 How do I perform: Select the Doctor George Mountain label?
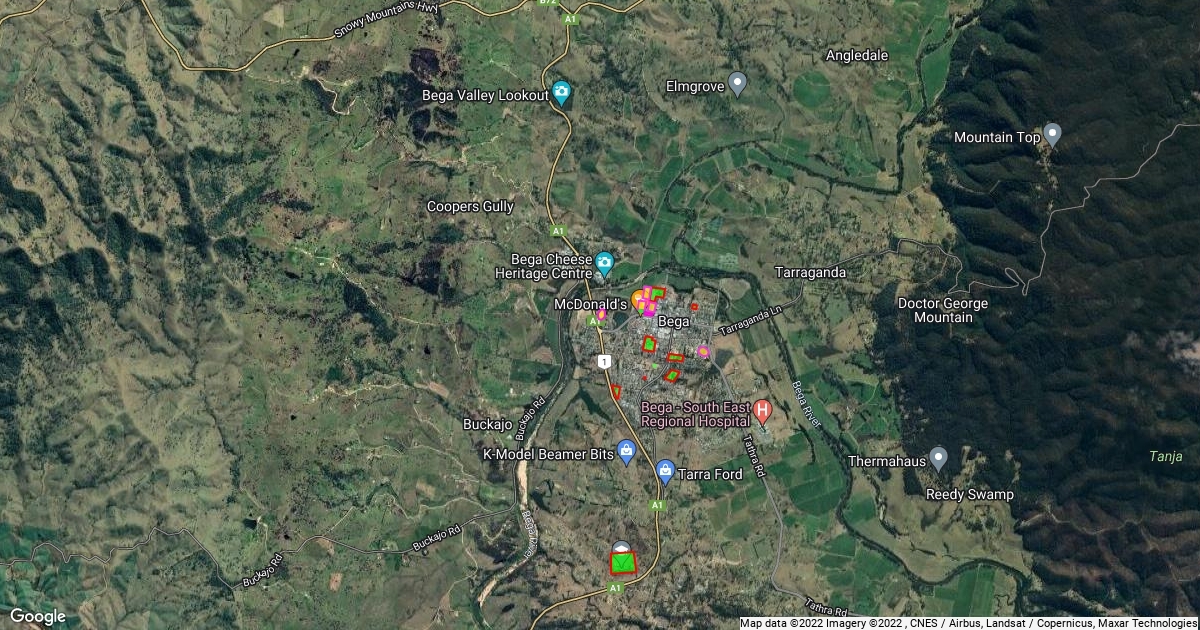click(x=943, y=310)
